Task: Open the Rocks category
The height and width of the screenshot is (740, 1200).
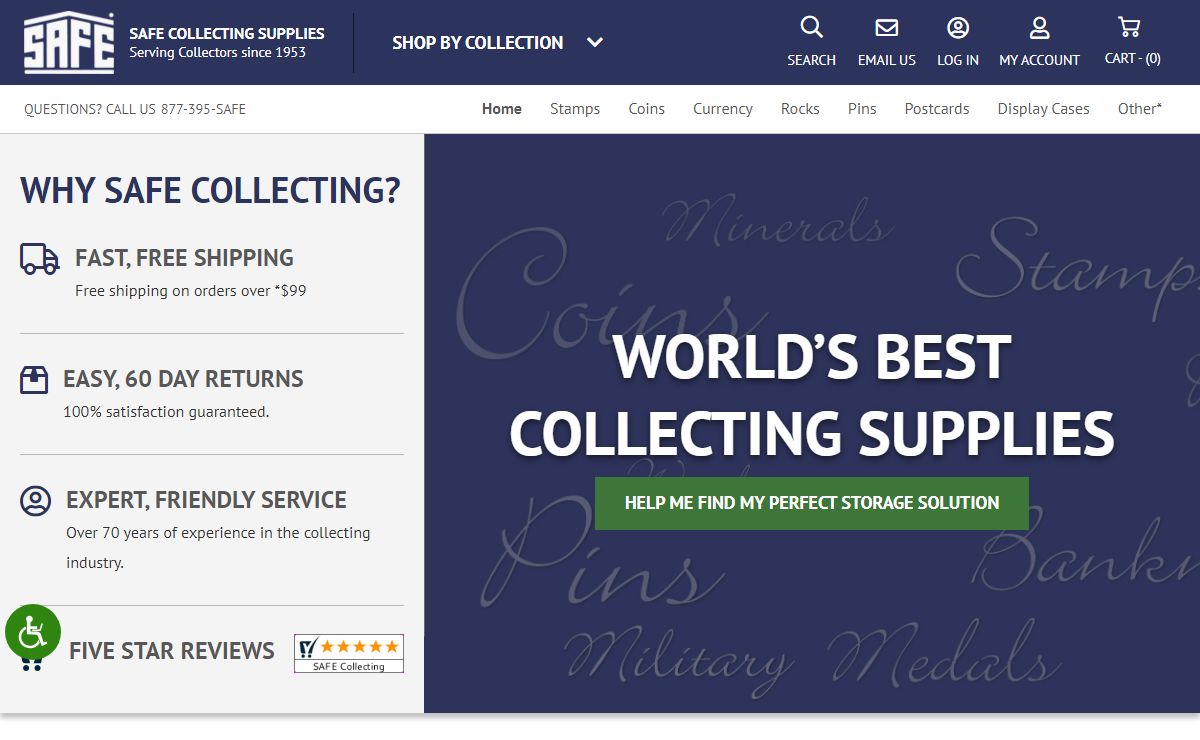Action: coord(800,109)
